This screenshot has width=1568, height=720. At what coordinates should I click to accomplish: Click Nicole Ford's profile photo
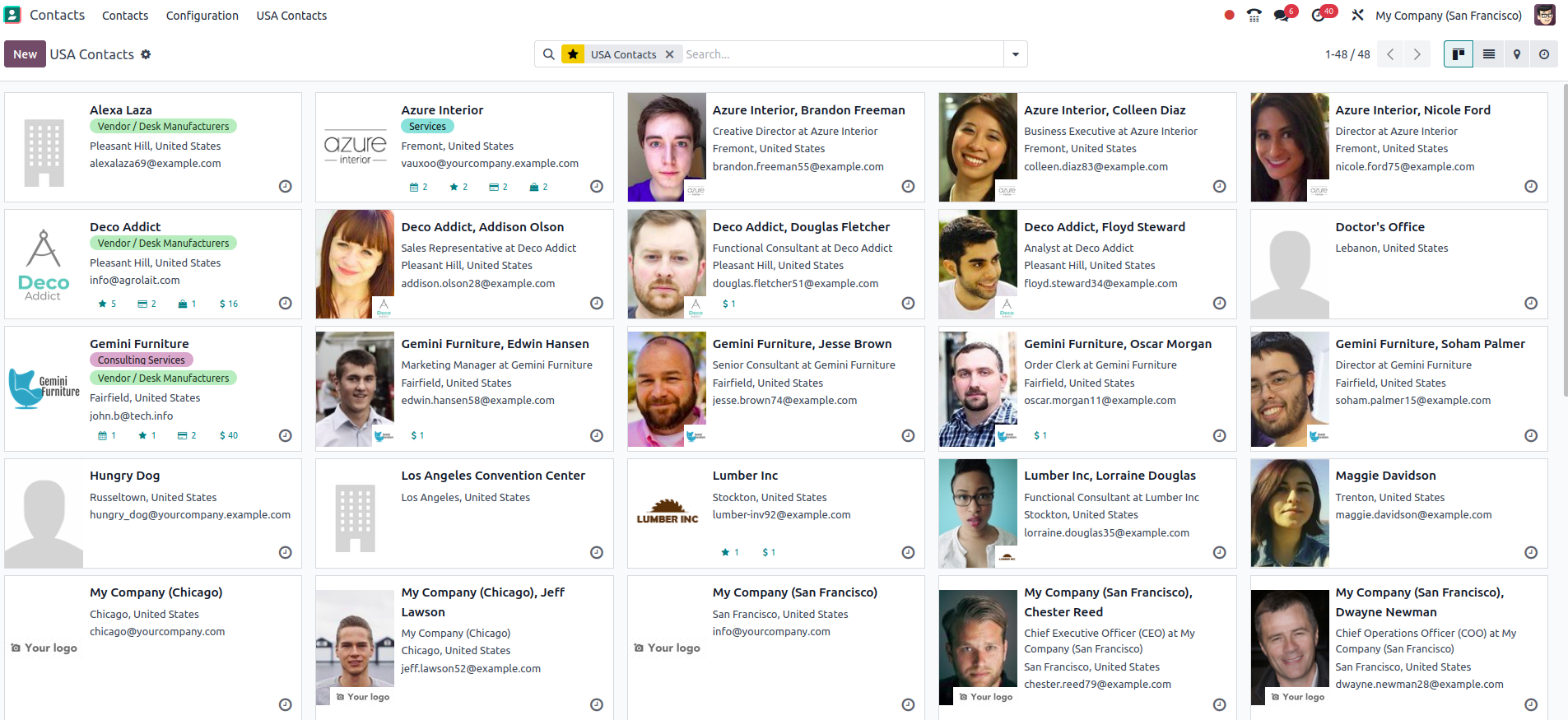[1290, 147]
